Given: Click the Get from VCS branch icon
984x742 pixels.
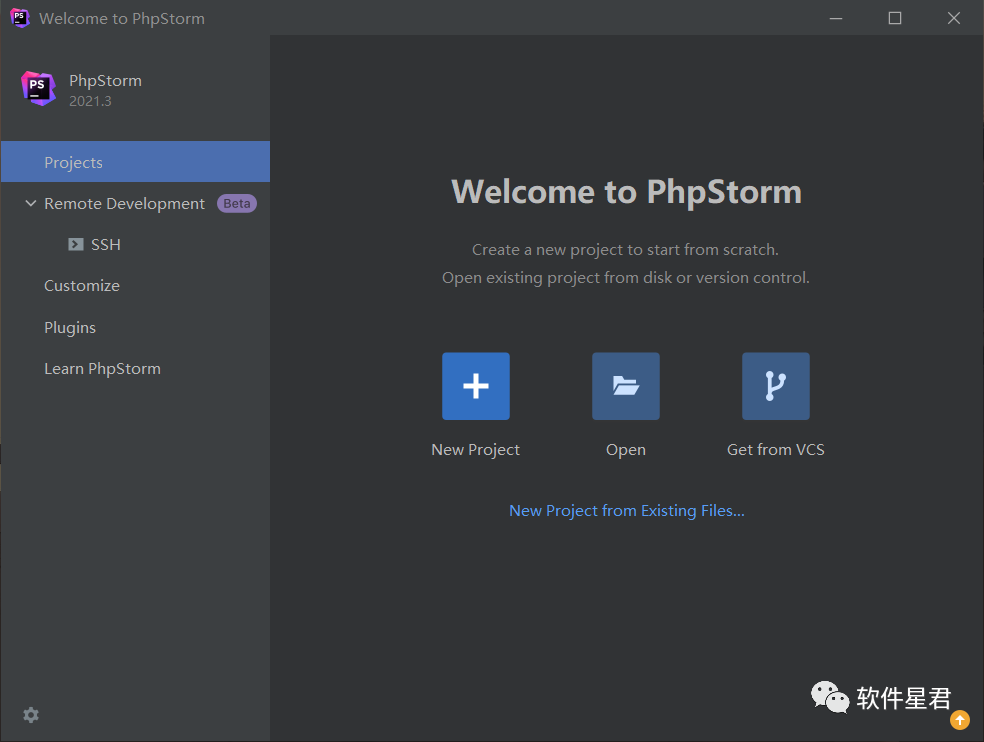Looking at the screenshot, I should 776,386.
